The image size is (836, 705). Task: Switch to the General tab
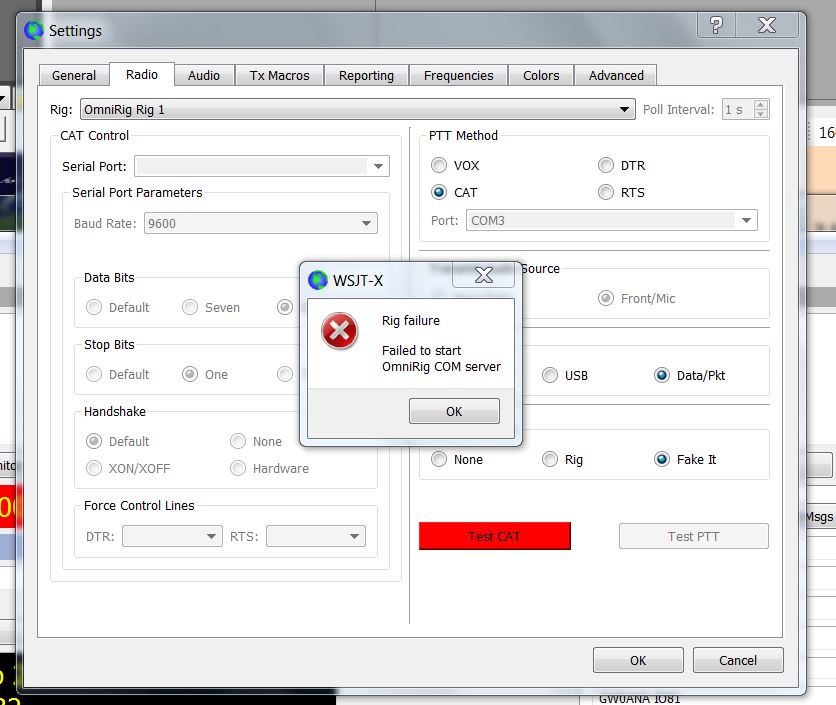coord(74,75)
